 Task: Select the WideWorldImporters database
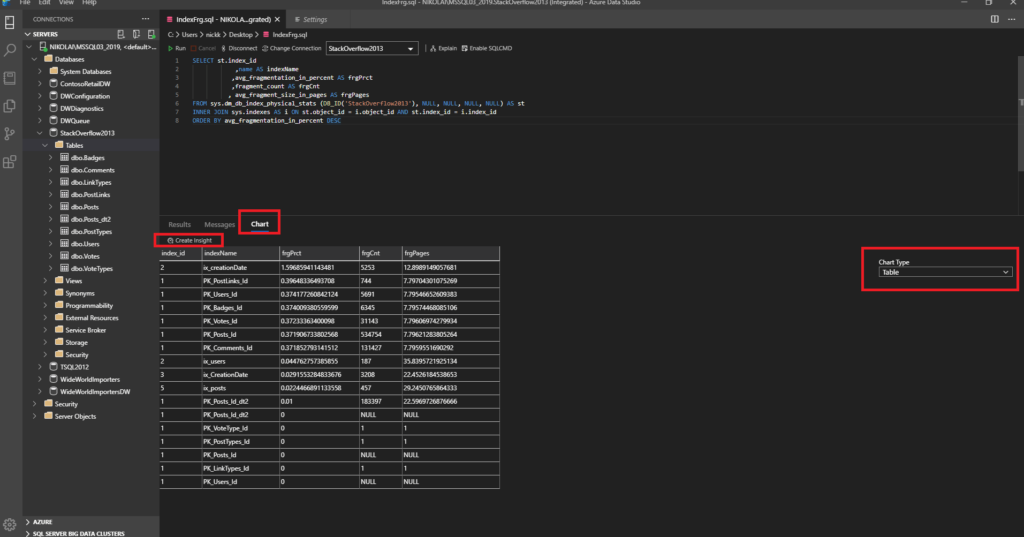(x=89, y=380)
